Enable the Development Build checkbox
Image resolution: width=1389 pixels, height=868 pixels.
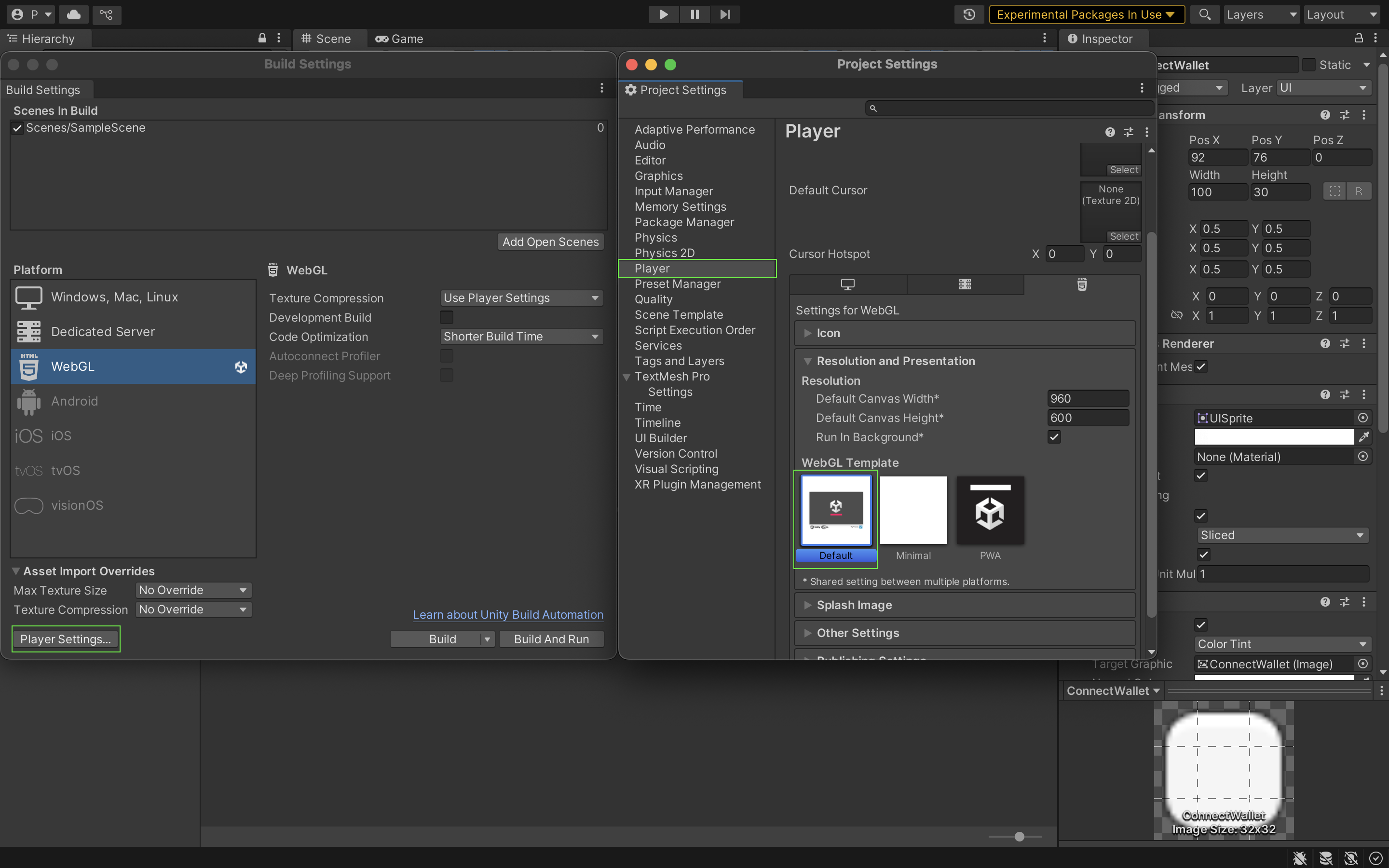coord(446,317)
